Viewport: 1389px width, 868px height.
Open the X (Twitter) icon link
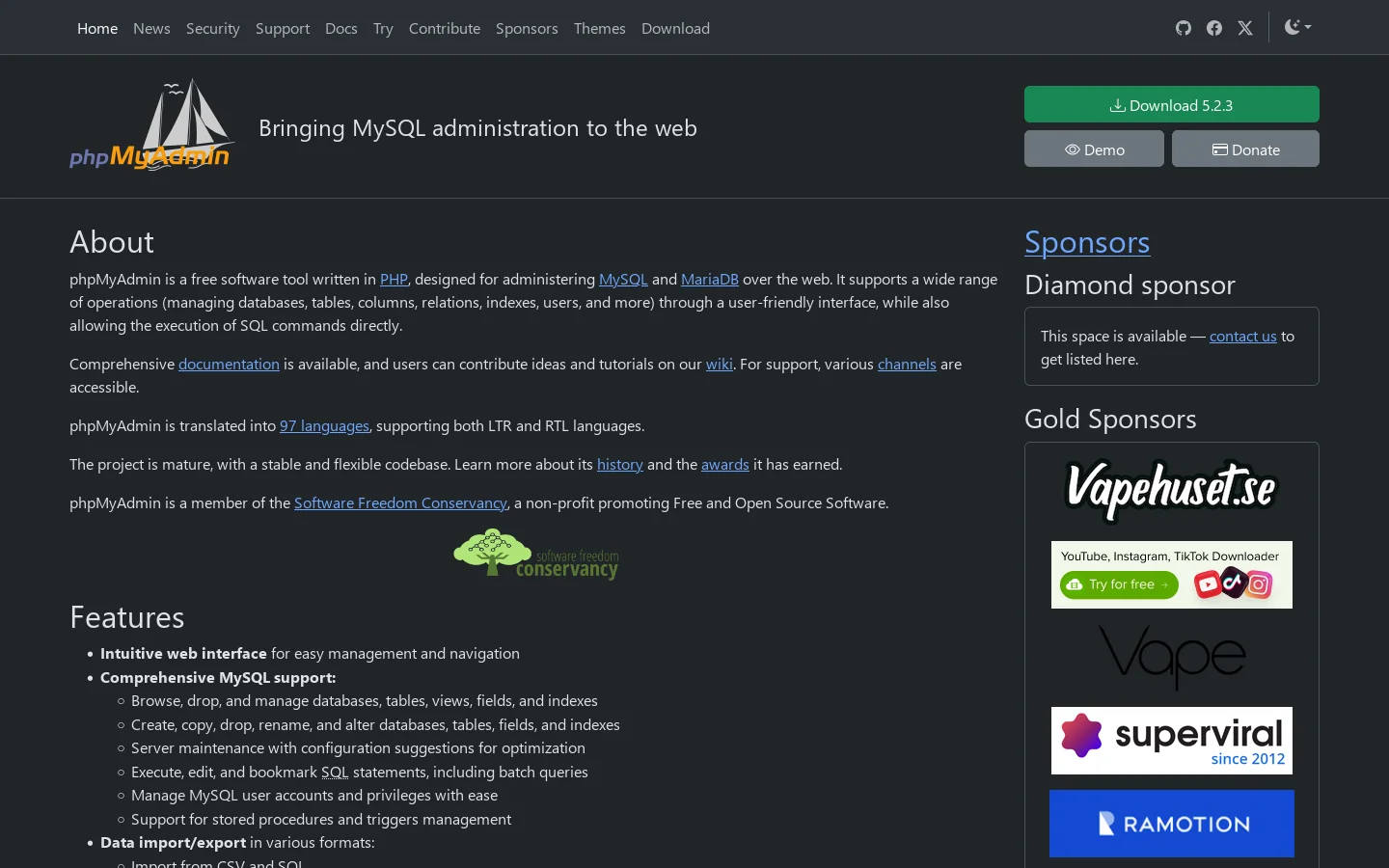(x=1245, y=28)
